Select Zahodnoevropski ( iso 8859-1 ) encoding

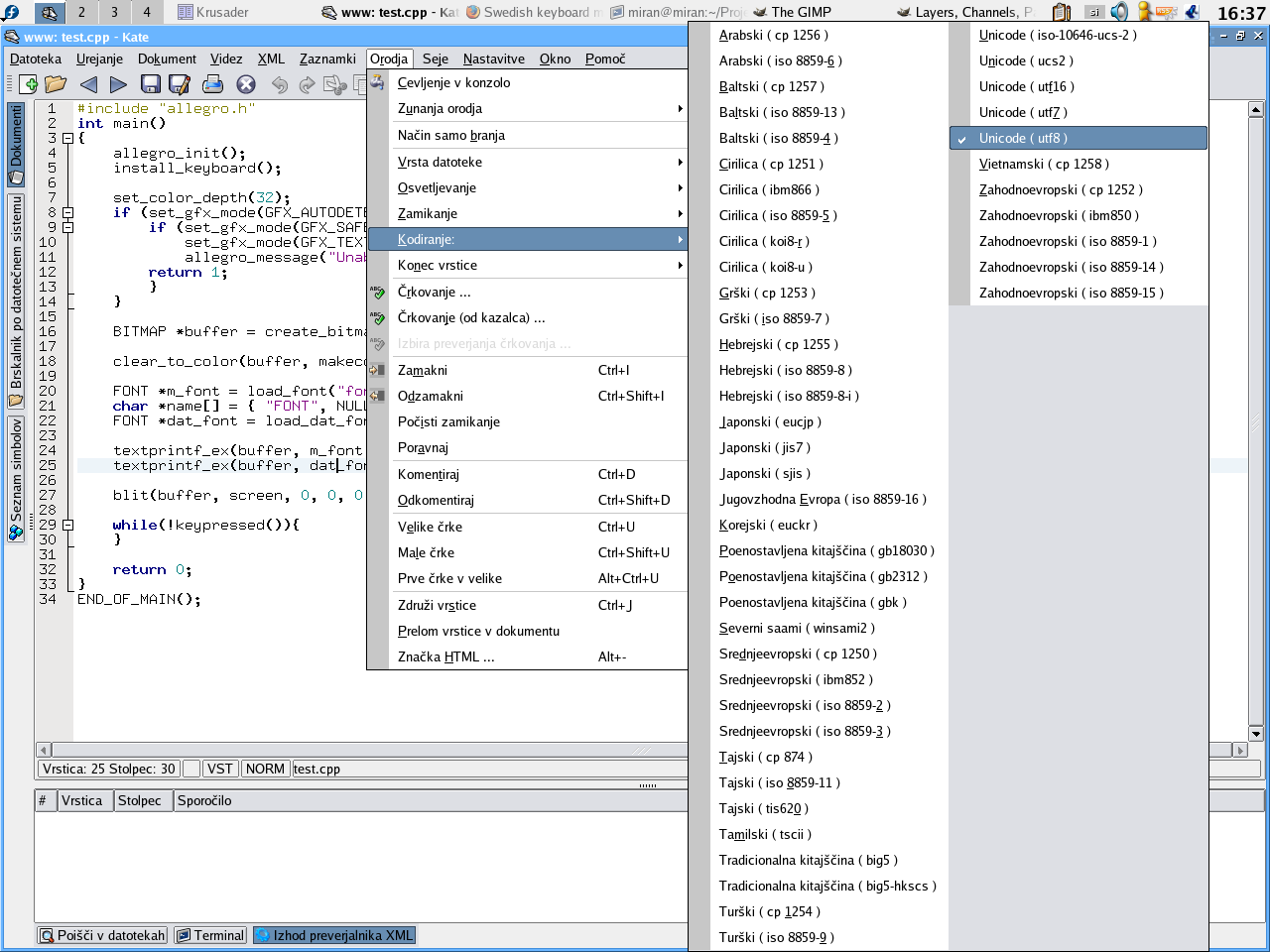(1068, 241)
